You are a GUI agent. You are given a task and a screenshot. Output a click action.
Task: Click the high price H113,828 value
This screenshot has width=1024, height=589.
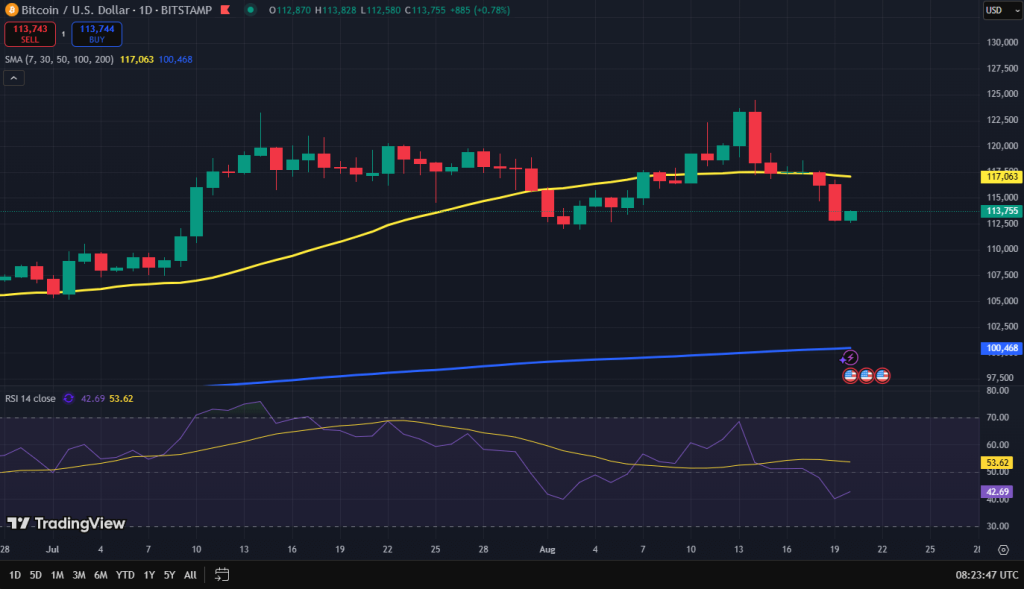click(336, 10)
